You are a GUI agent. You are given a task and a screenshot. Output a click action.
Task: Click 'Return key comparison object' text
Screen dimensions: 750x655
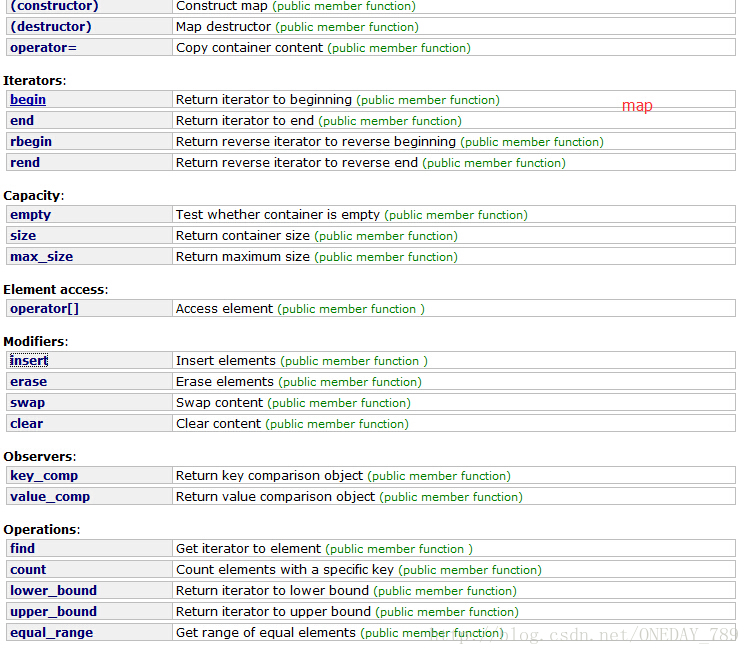269,476
